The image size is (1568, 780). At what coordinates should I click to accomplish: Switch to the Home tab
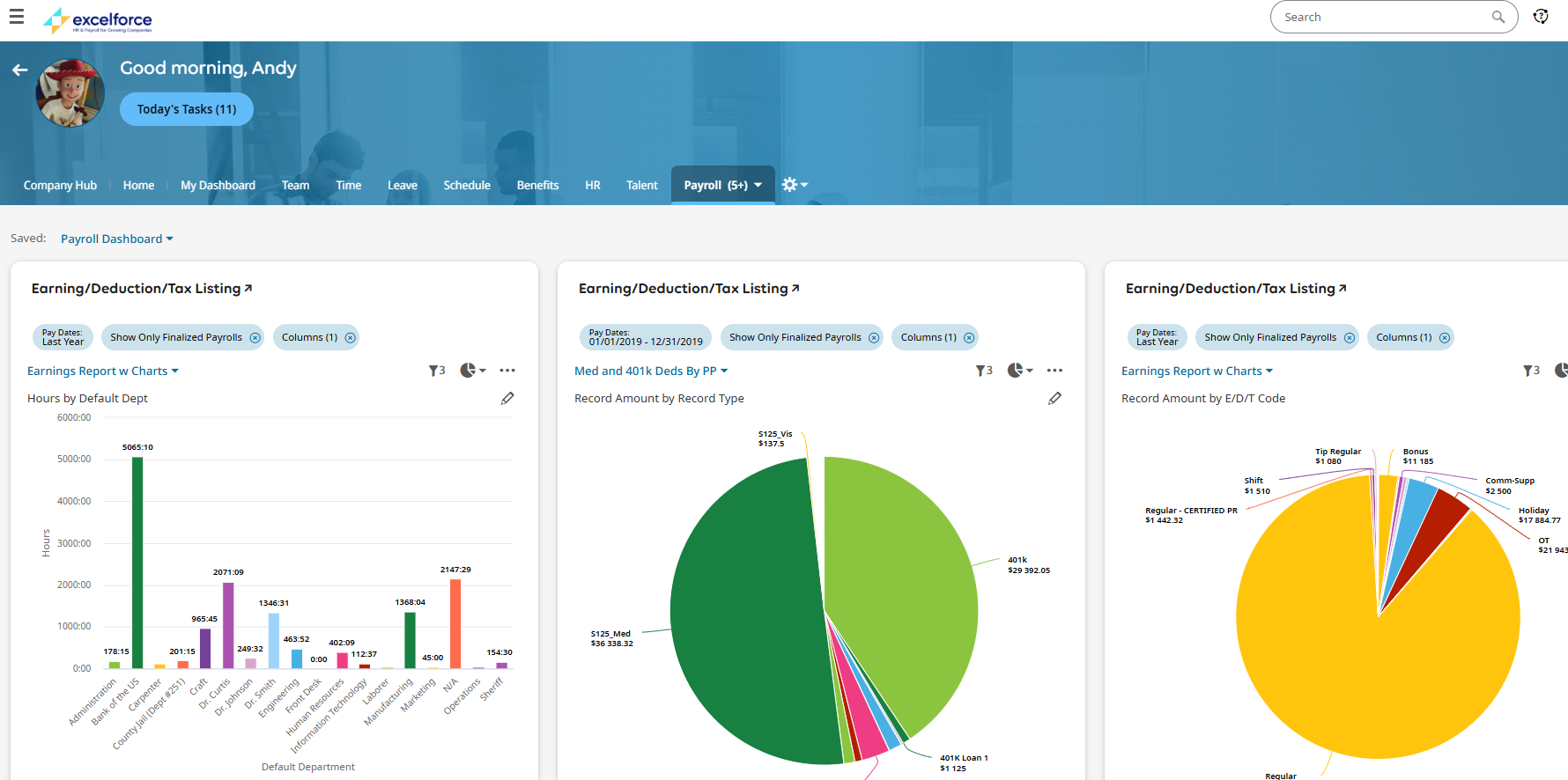click(138, 185)
